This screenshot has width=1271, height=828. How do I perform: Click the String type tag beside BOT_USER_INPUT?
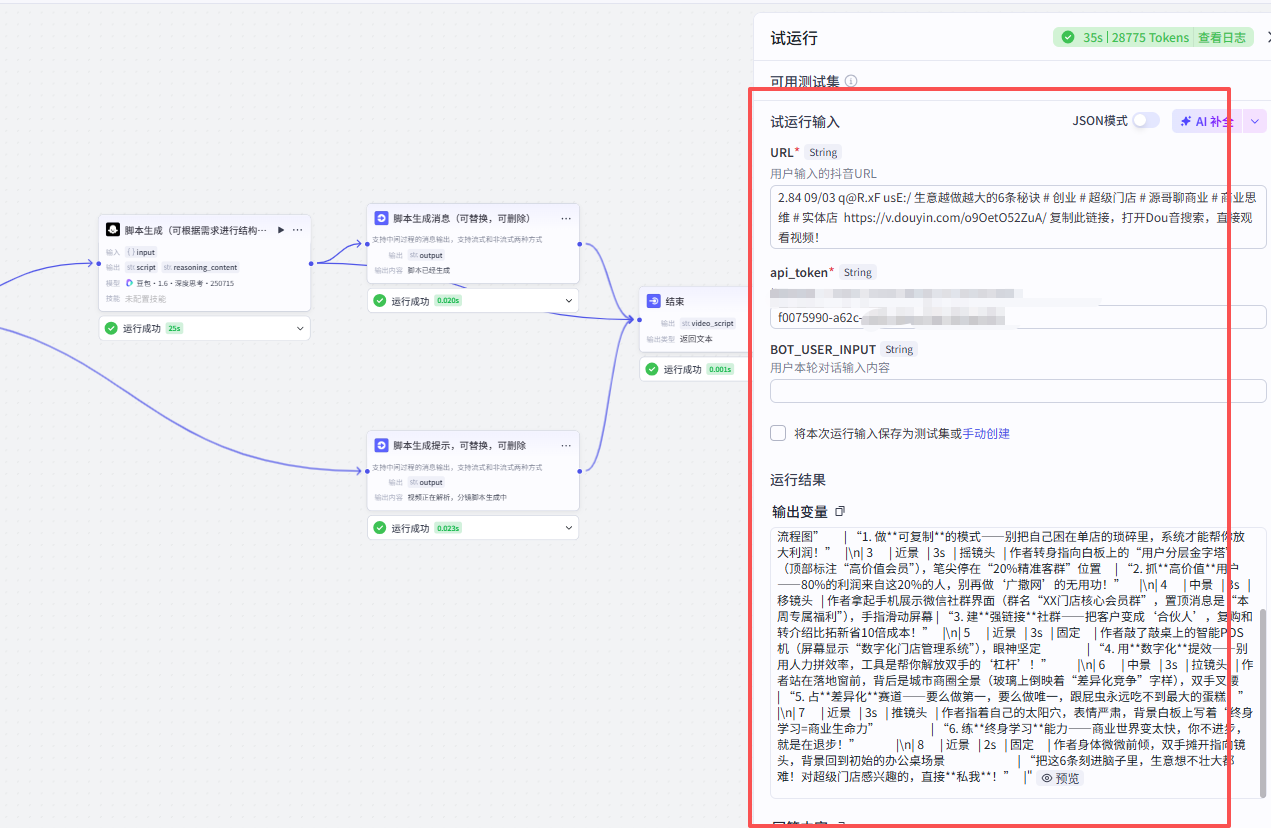[x=899, y=349]
